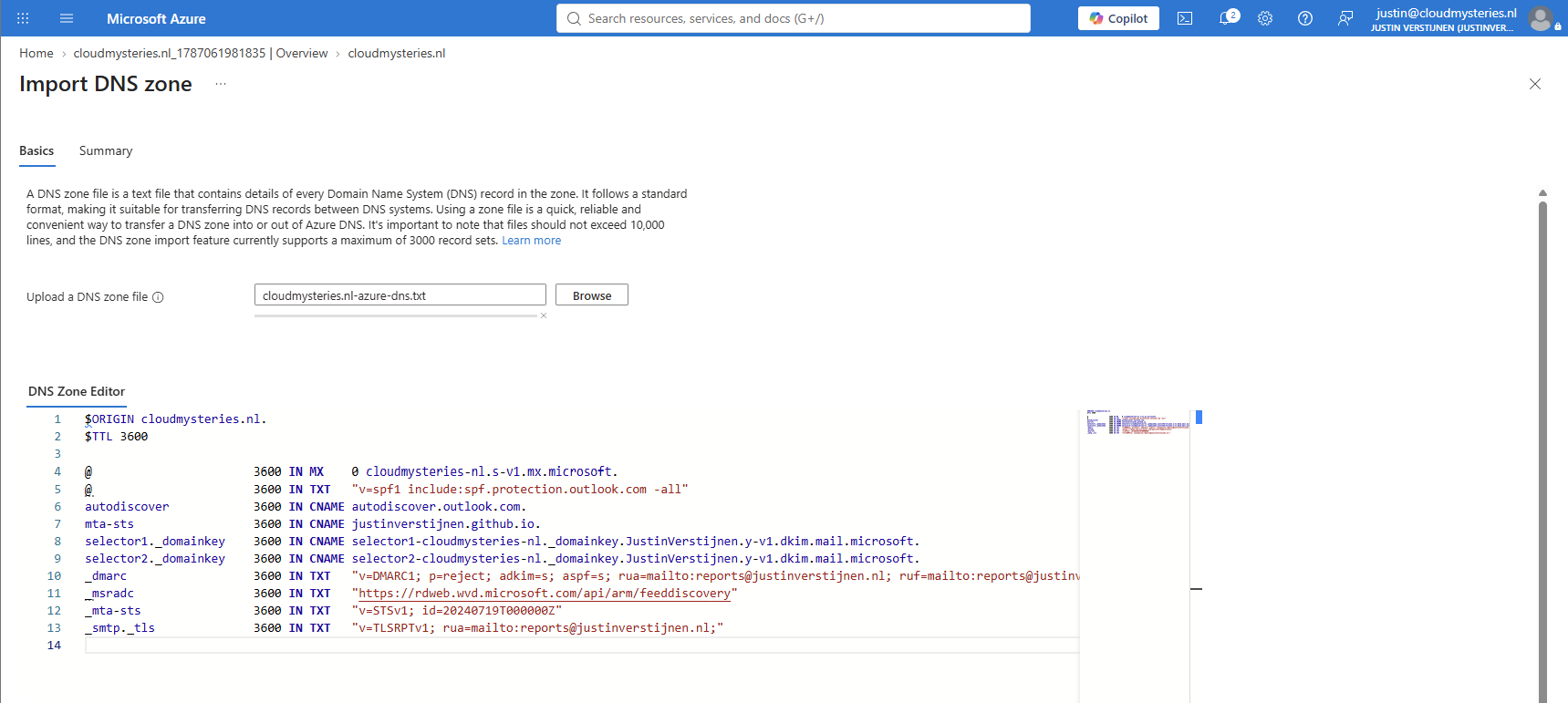Click the page vertical scrollbar
The height and width of the screenshot is (703, 1568).
pyautogui.click(x=1542, y=451)
